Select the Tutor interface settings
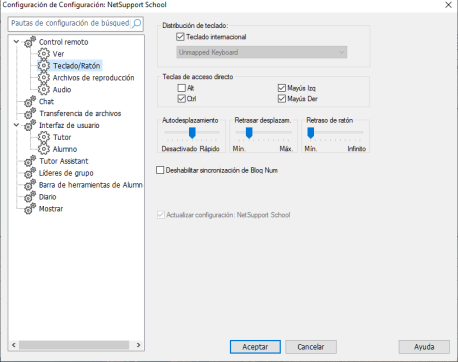The width and height of the screenshot is (458, 362). [x=62, y=137]
